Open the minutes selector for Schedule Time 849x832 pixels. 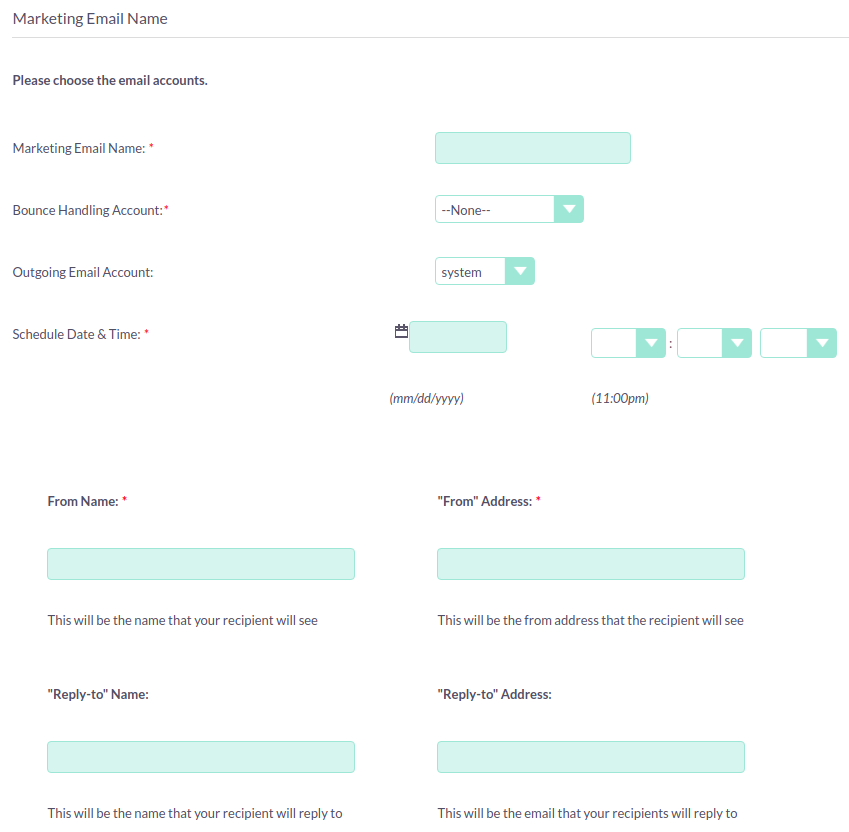click(713, 342)
